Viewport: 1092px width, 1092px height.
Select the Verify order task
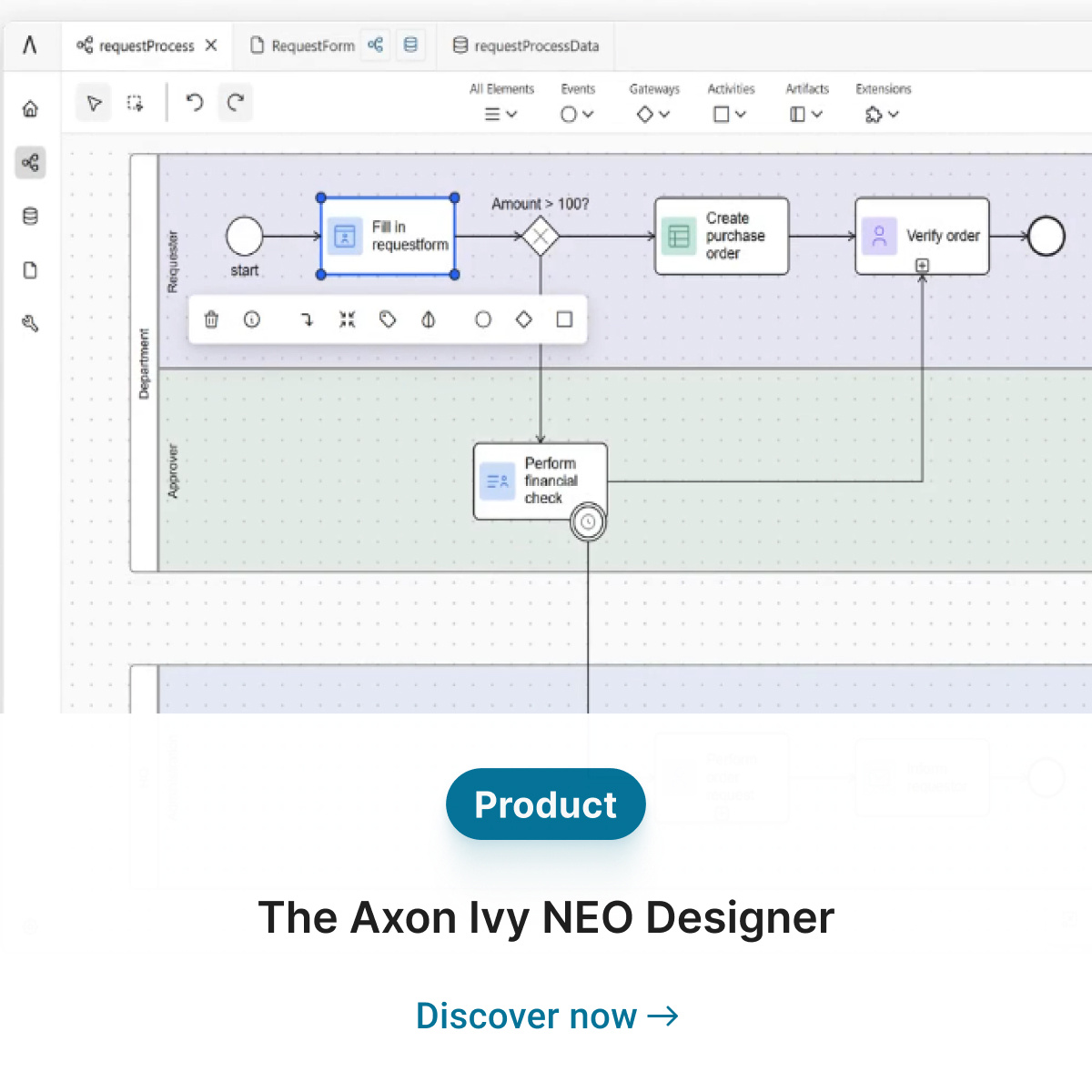[x=922, y=236]
